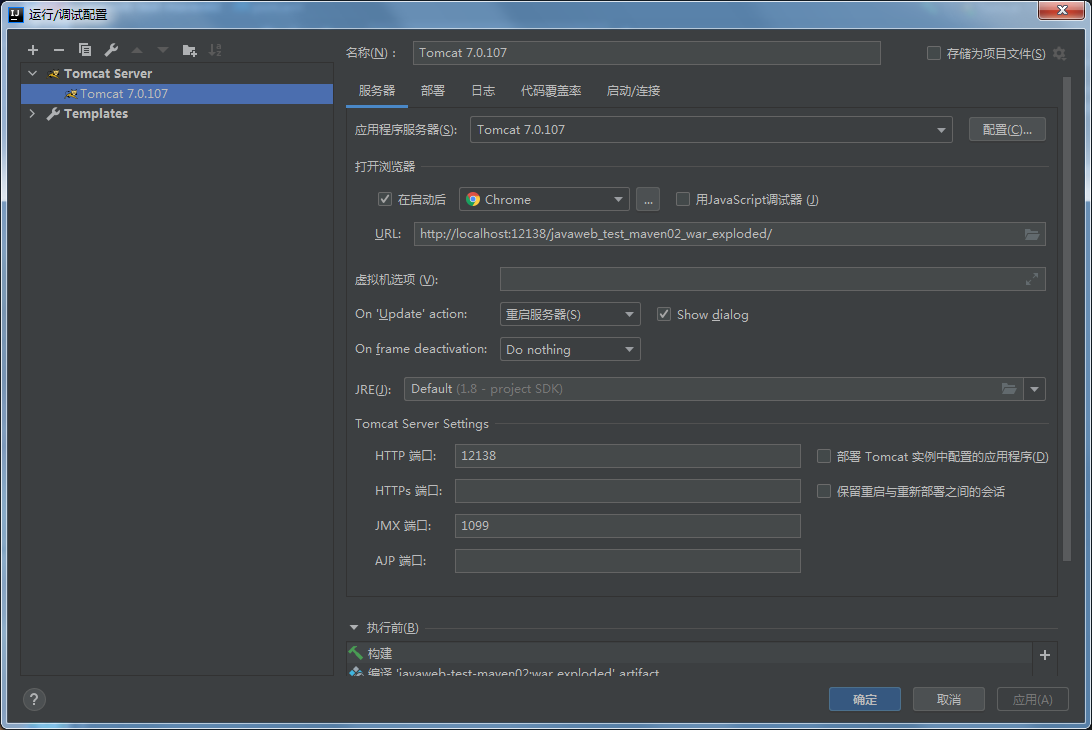Enable 保留重启与重新部署之间的会话 checkbox

824,491
